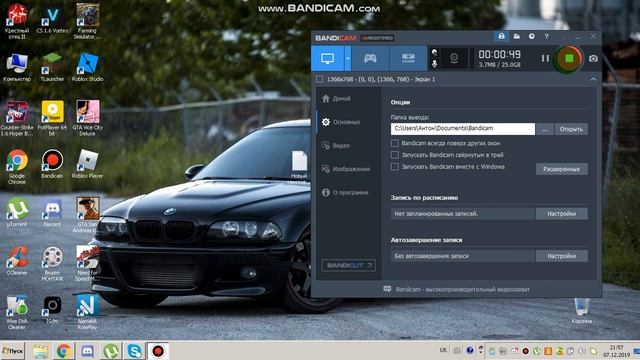
Task: Open Google Chrome desktop shortcut
Action: (17, 167)
